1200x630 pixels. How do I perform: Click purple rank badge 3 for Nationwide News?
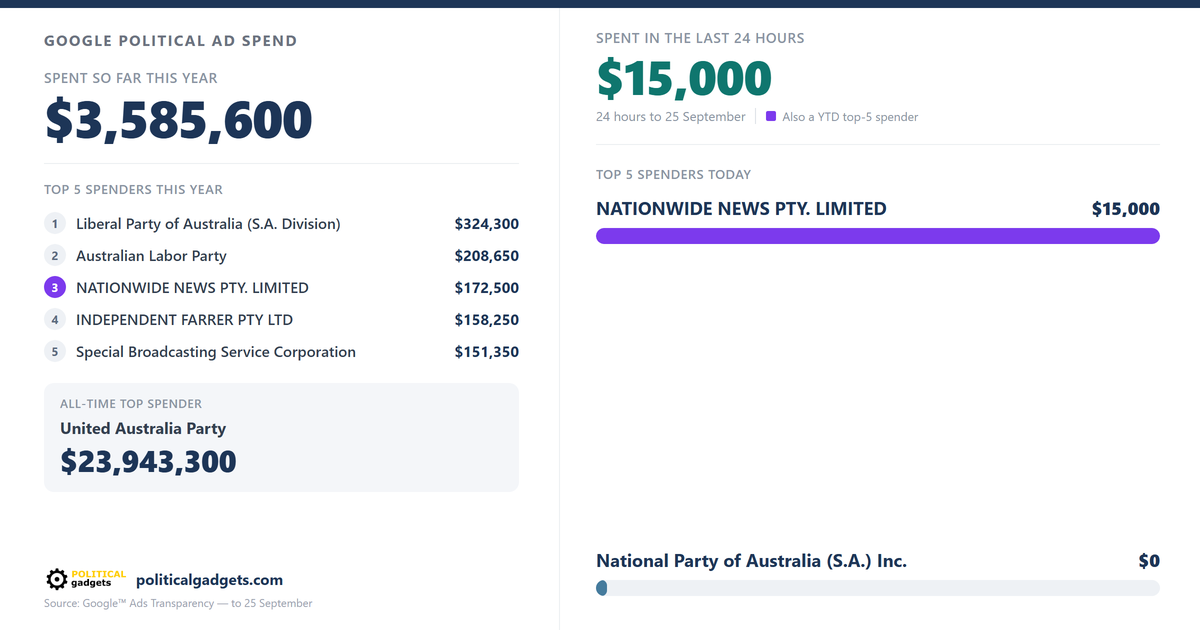(x=55, y=288)
